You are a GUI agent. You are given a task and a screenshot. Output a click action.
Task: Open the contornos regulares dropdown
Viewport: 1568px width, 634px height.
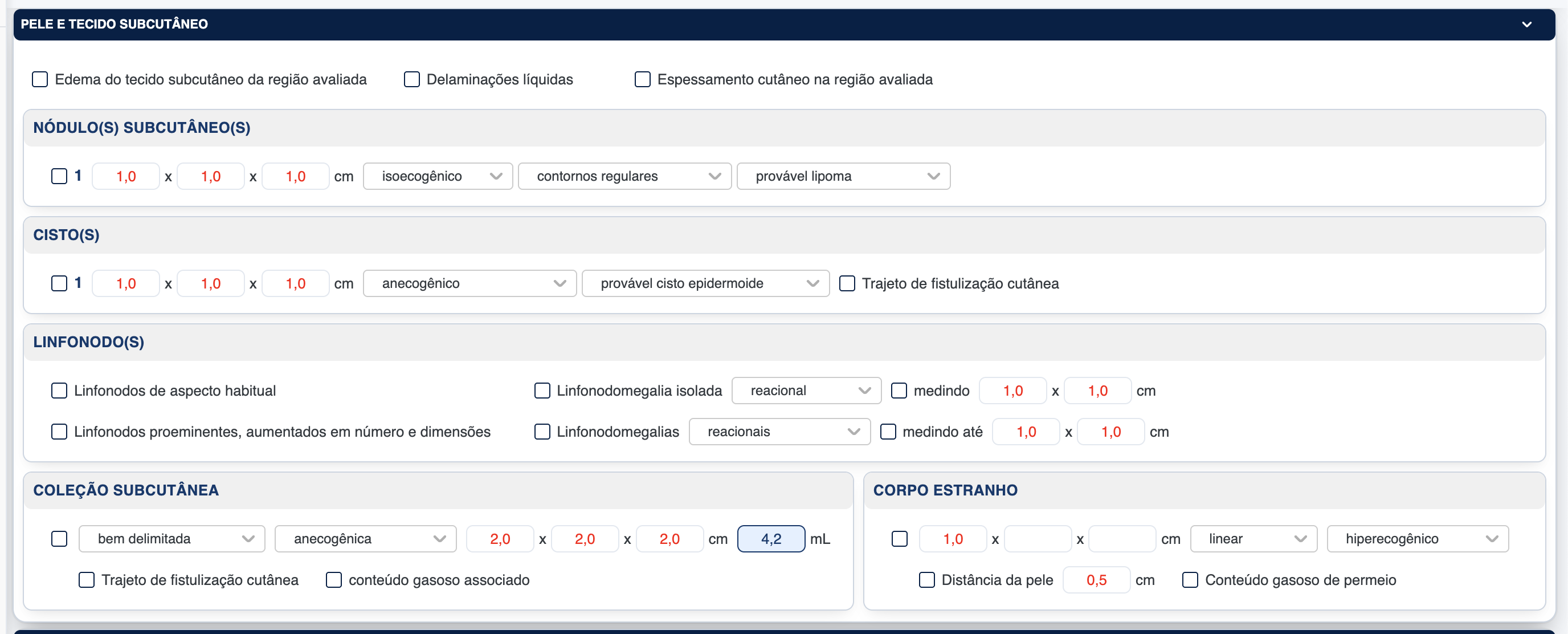[624, 177]
